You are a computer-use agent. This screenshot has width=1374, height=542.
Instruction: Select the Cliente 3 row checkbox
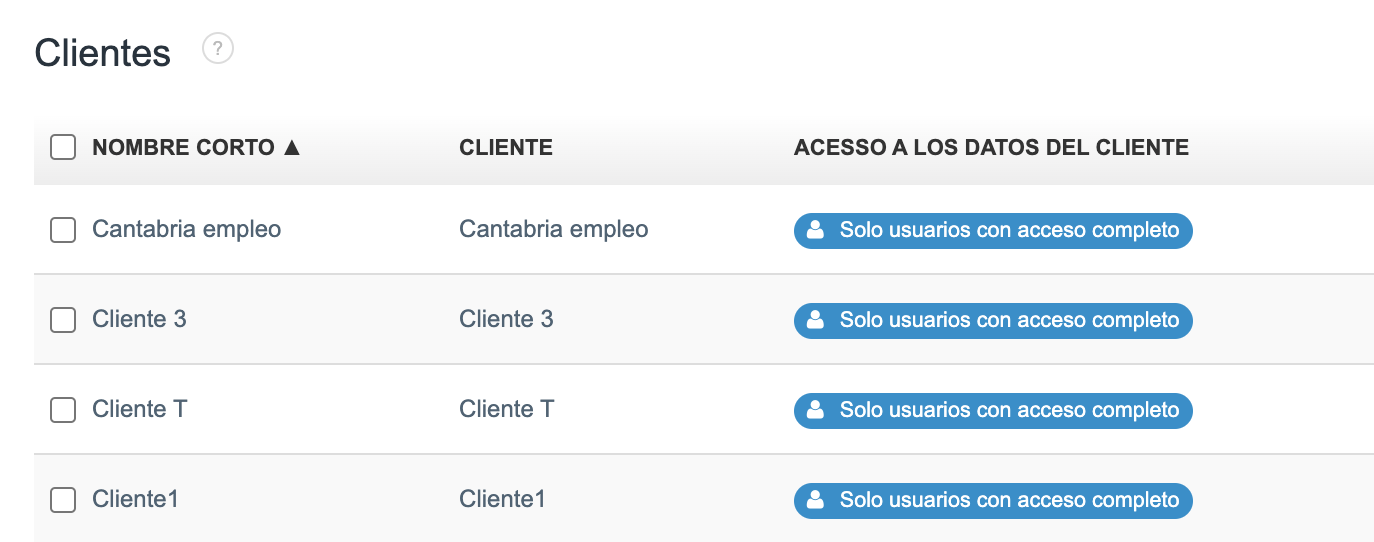(x=63, y=320)
